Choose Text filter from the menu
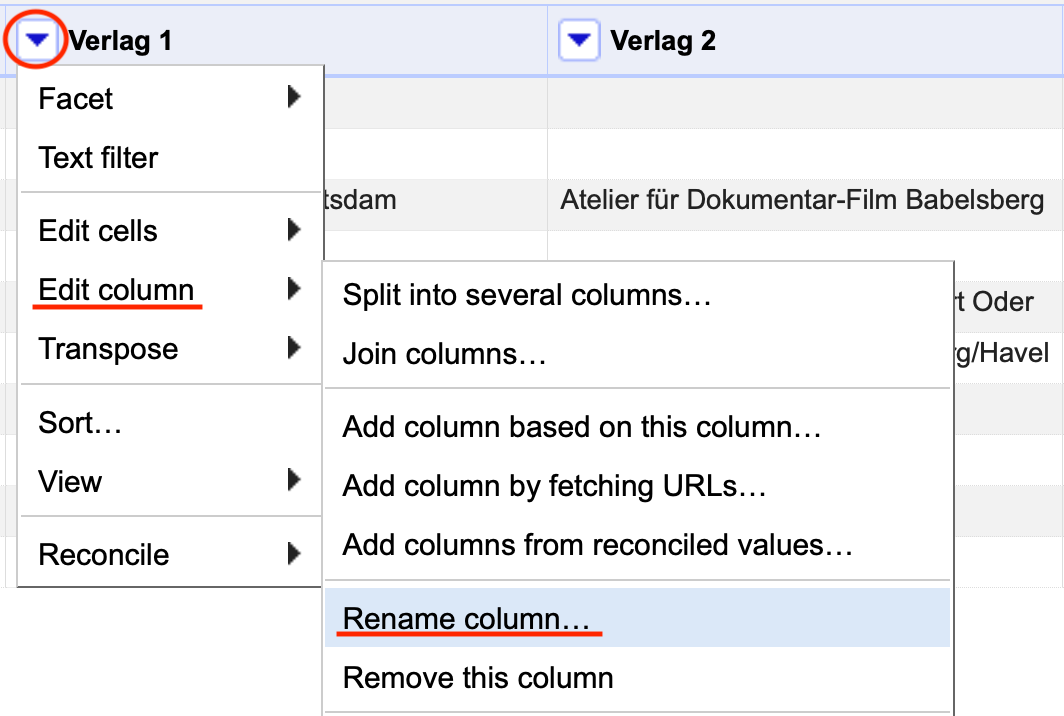1064x716 pixels. (99, 158)
